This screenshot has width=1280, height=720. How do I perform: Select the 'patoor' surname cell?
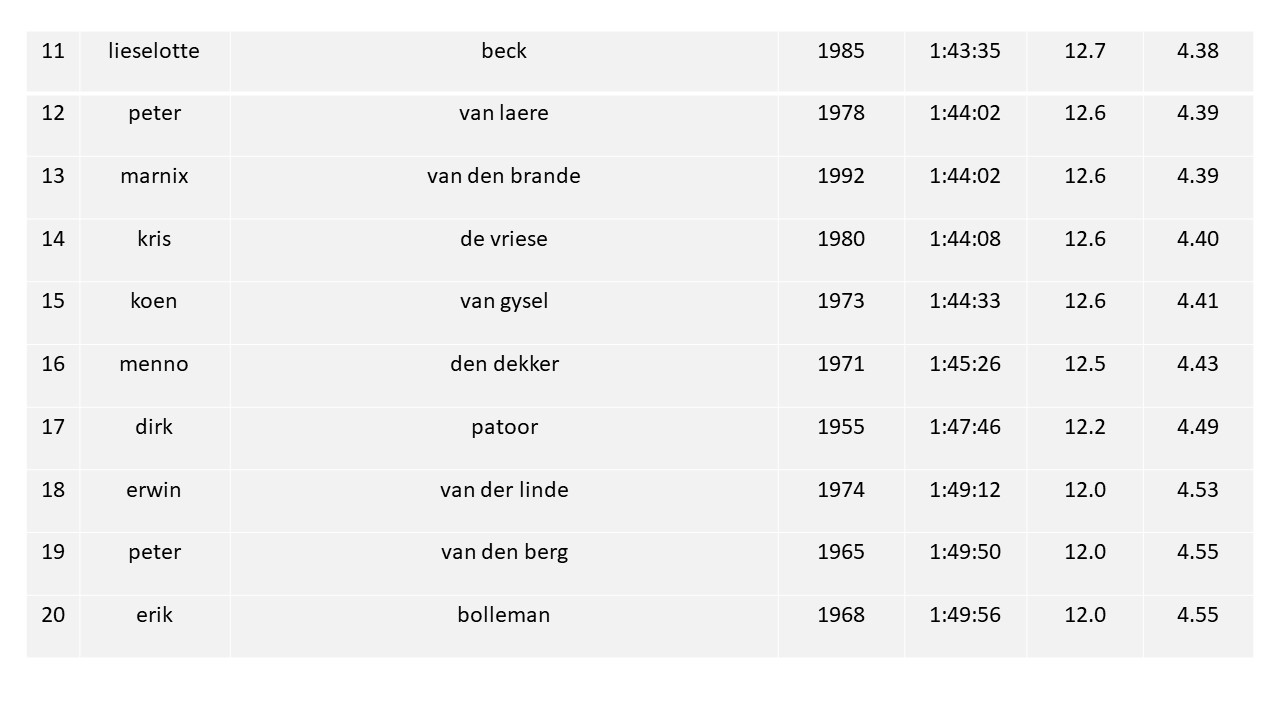click(504, 439)
